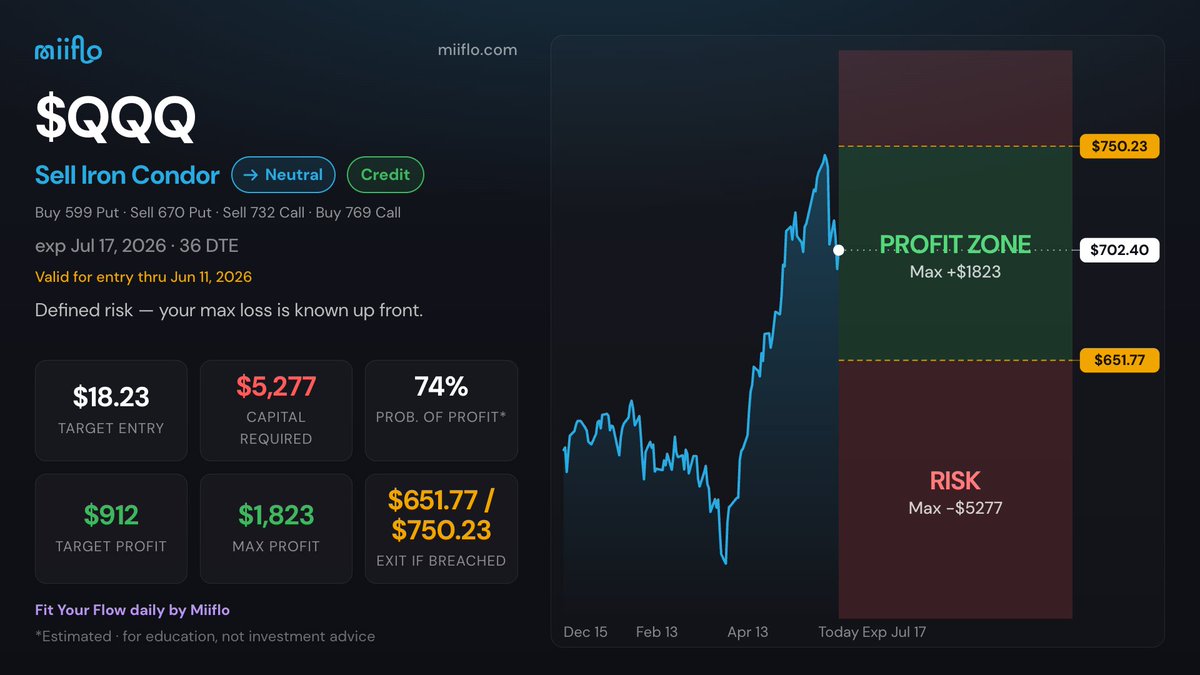This screenshot has height=675, width=1200.
Task: Click the Apr 13 axis label
Action: point(747,632)
